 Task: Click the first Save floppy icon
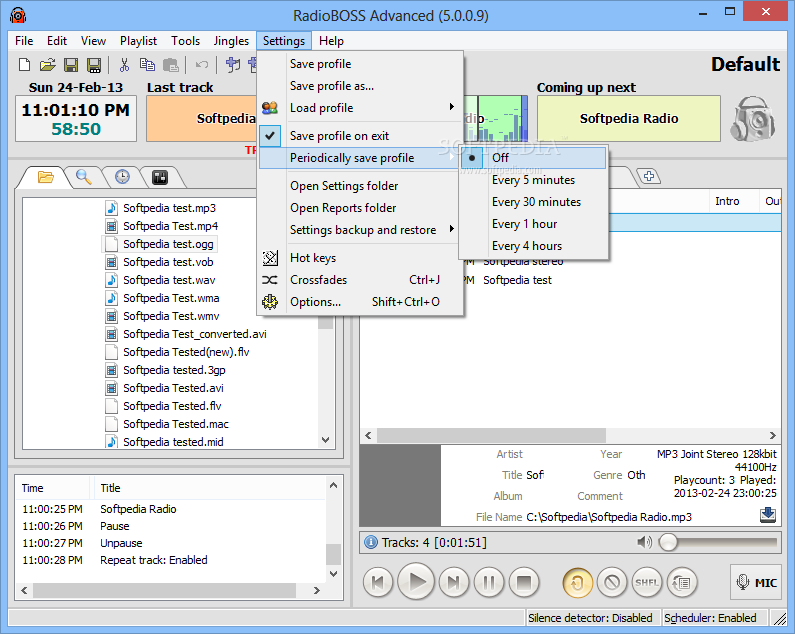pos(70,64)
